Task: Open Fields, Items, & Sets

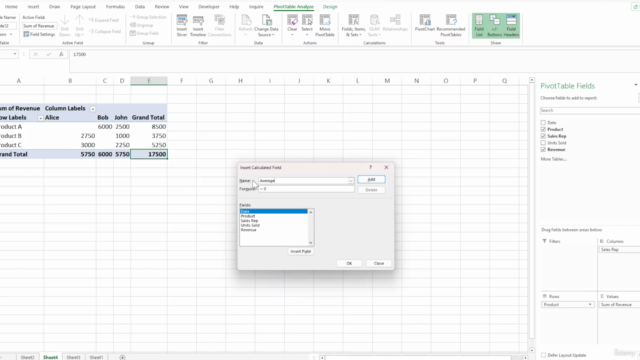Action: [x=353, y=26]
